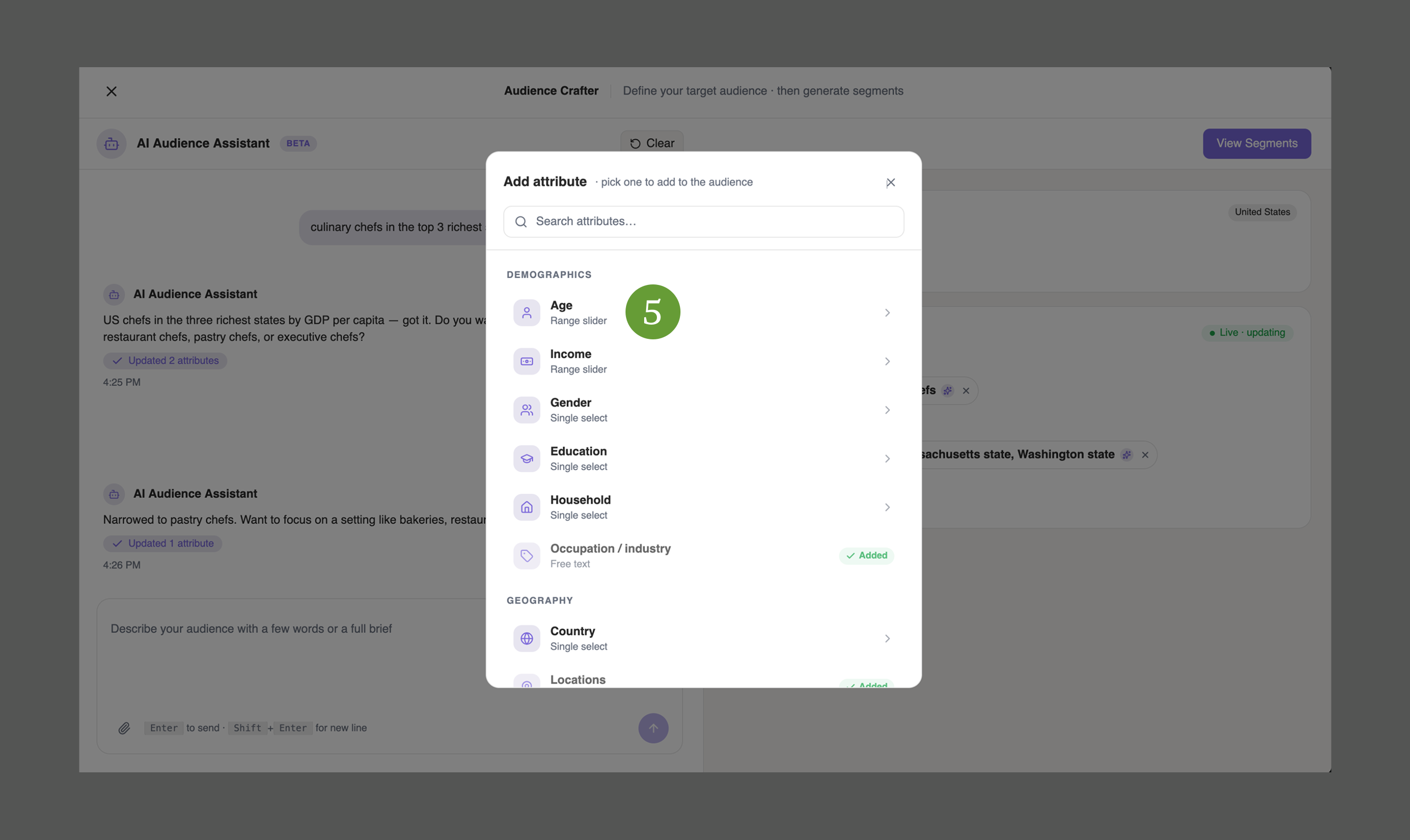Expand the Education attribute chevron
This screenshot has height=840, width=1410.
pos(888,458)
